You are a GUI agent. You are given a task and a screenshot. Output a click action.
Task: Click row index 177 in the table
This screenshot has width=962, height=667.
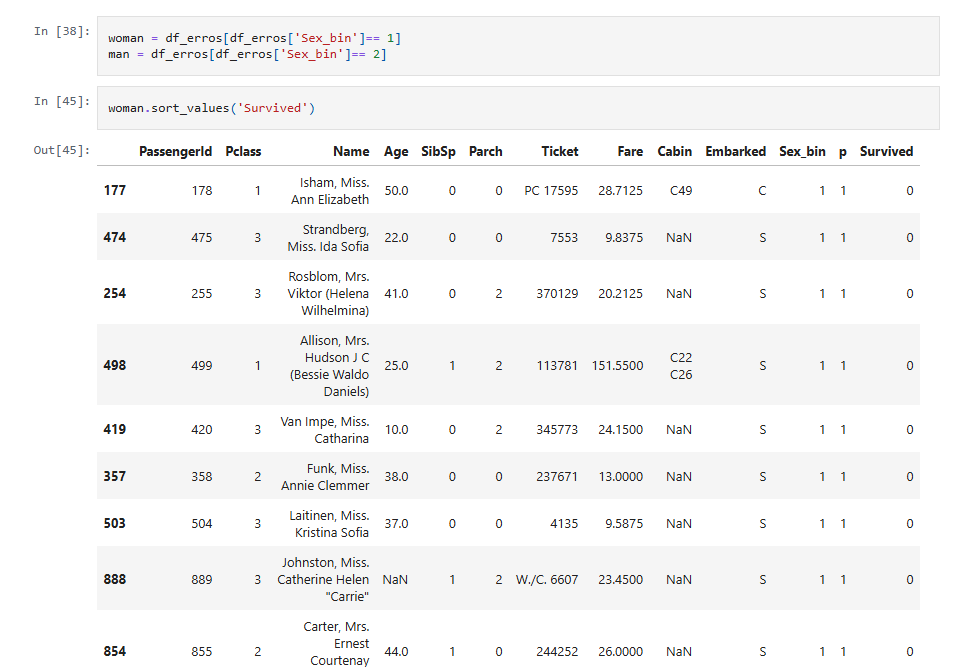(x=115, y=190)
